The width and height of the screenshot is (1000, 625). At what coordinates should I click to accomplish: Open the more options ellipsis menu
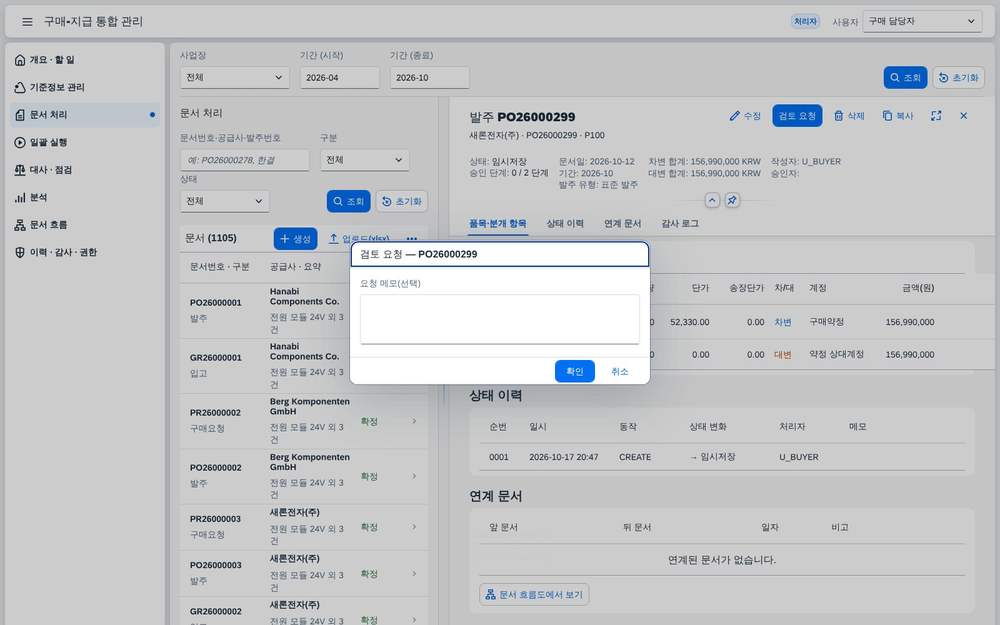pos(412,239)
